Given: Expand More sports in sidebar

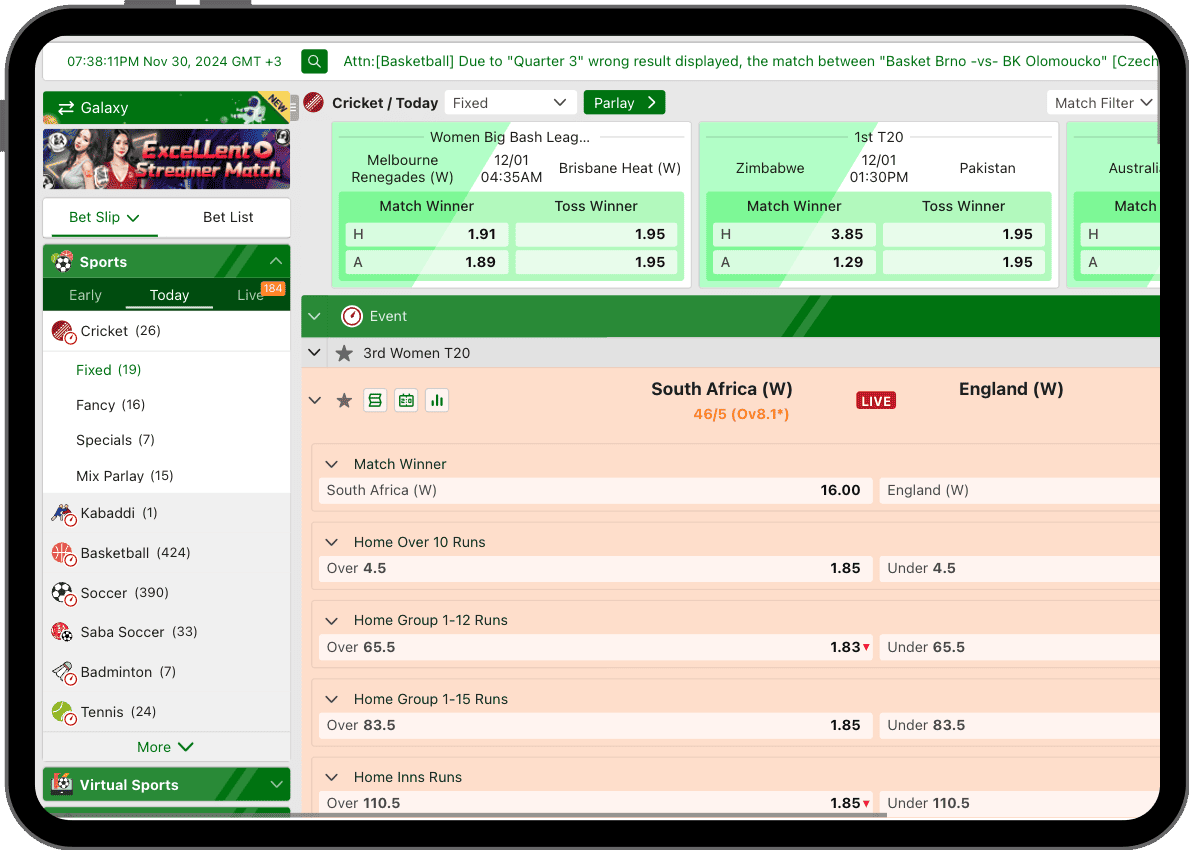Looking at the screenshot, I should [166, 747].
